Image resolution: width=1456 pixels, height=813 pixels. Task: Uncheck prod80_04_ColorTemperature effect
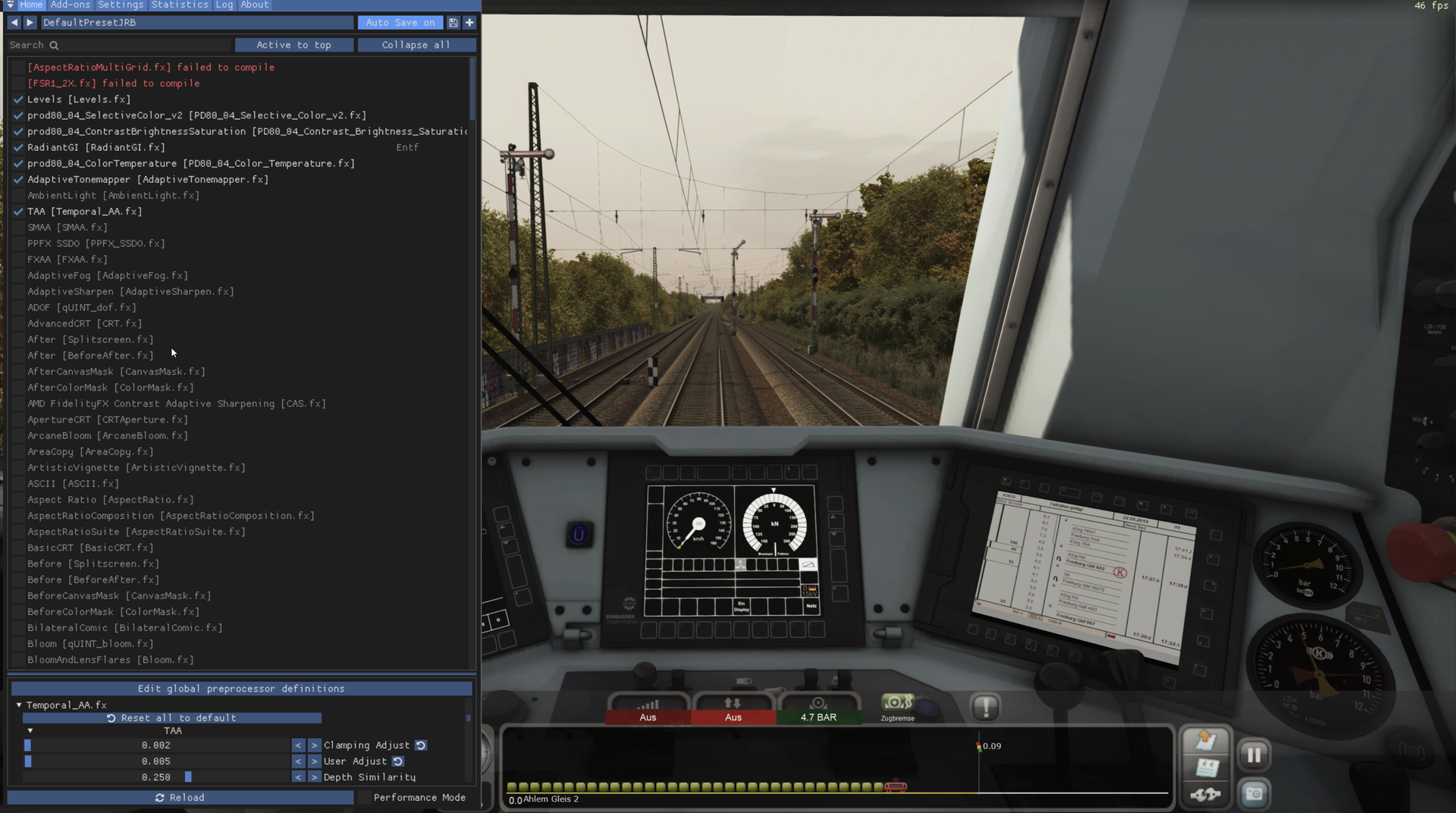18,163
